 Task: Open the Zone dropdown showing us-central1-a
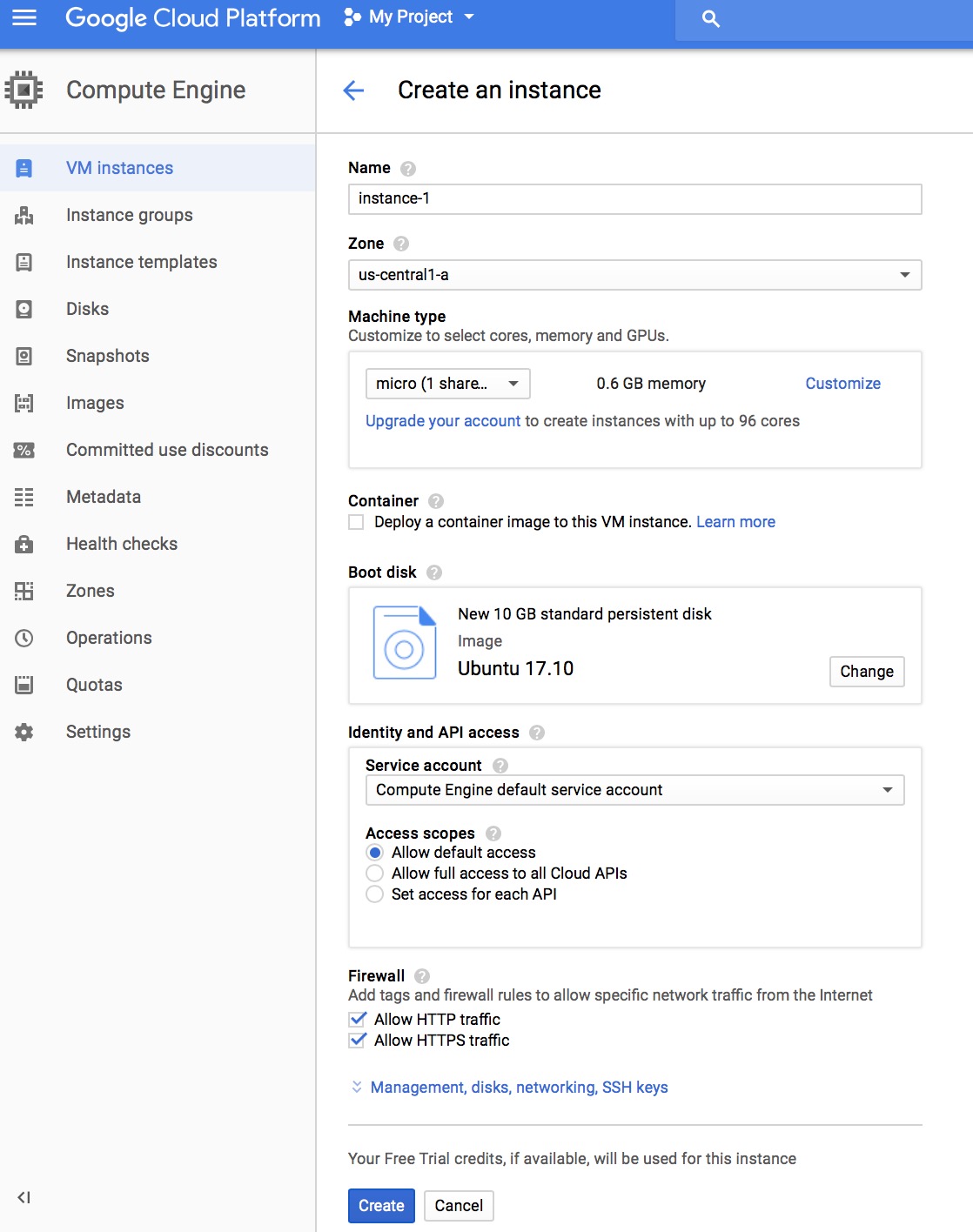point(634,275)
